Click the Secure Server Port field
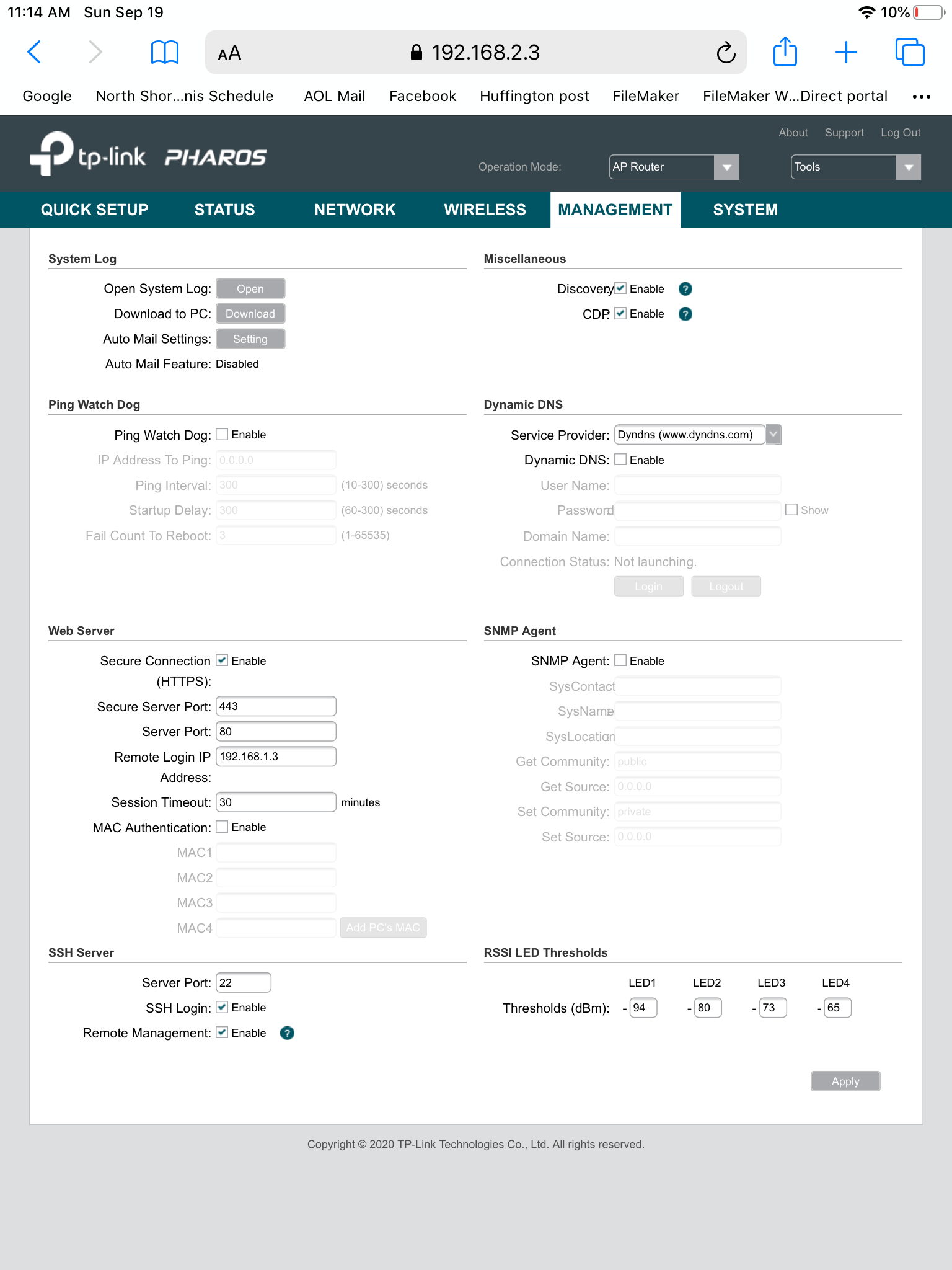The image size is (952, 1270). point(276,706)
